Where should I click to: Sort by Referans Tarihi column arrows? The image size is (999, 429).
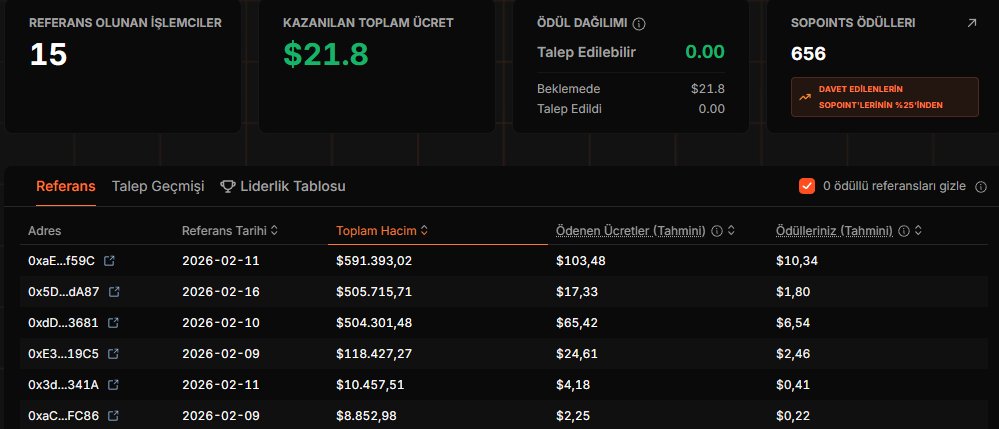[275, 231]
